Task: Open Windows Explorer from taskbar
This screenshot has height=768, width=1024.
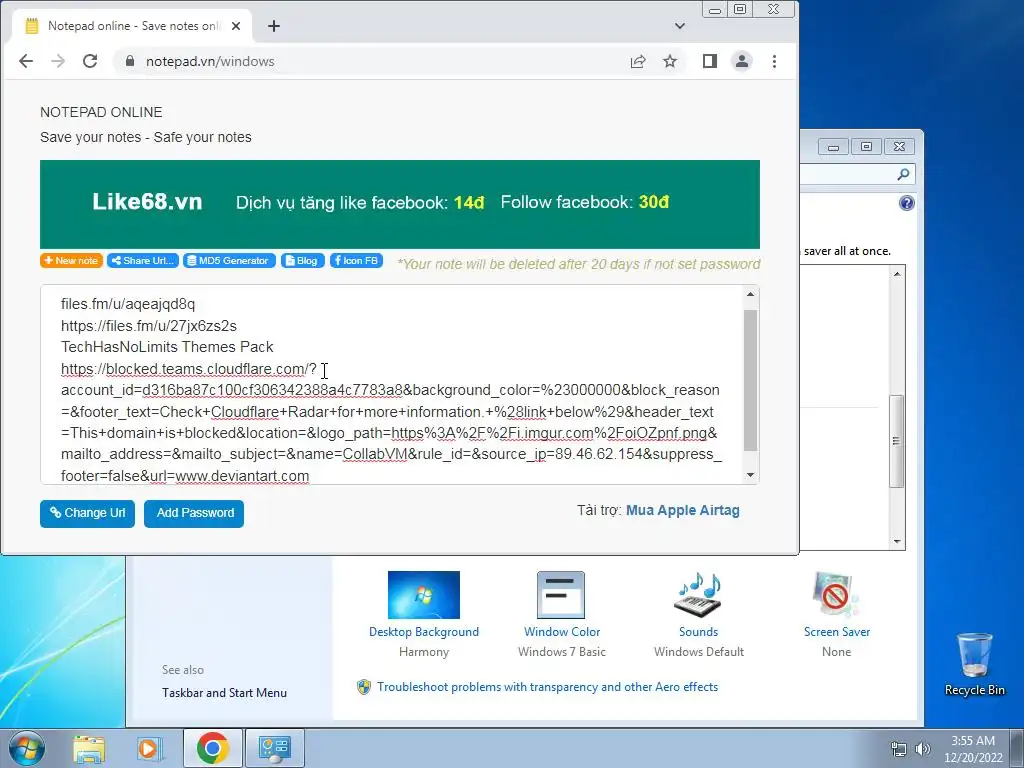Action: pyautogui.click(x=88, y=748)
